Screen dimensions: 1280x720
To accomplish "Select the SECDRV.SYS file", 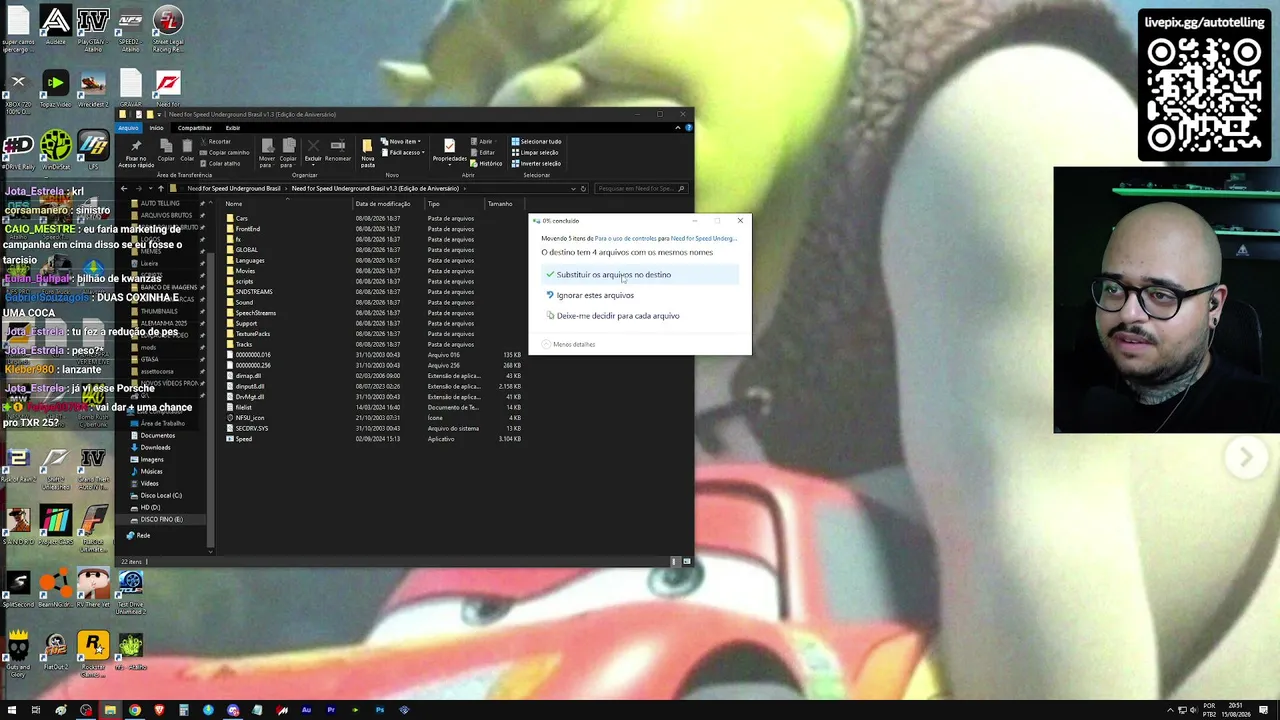I will pyautogui.click(x=251, y=428).
